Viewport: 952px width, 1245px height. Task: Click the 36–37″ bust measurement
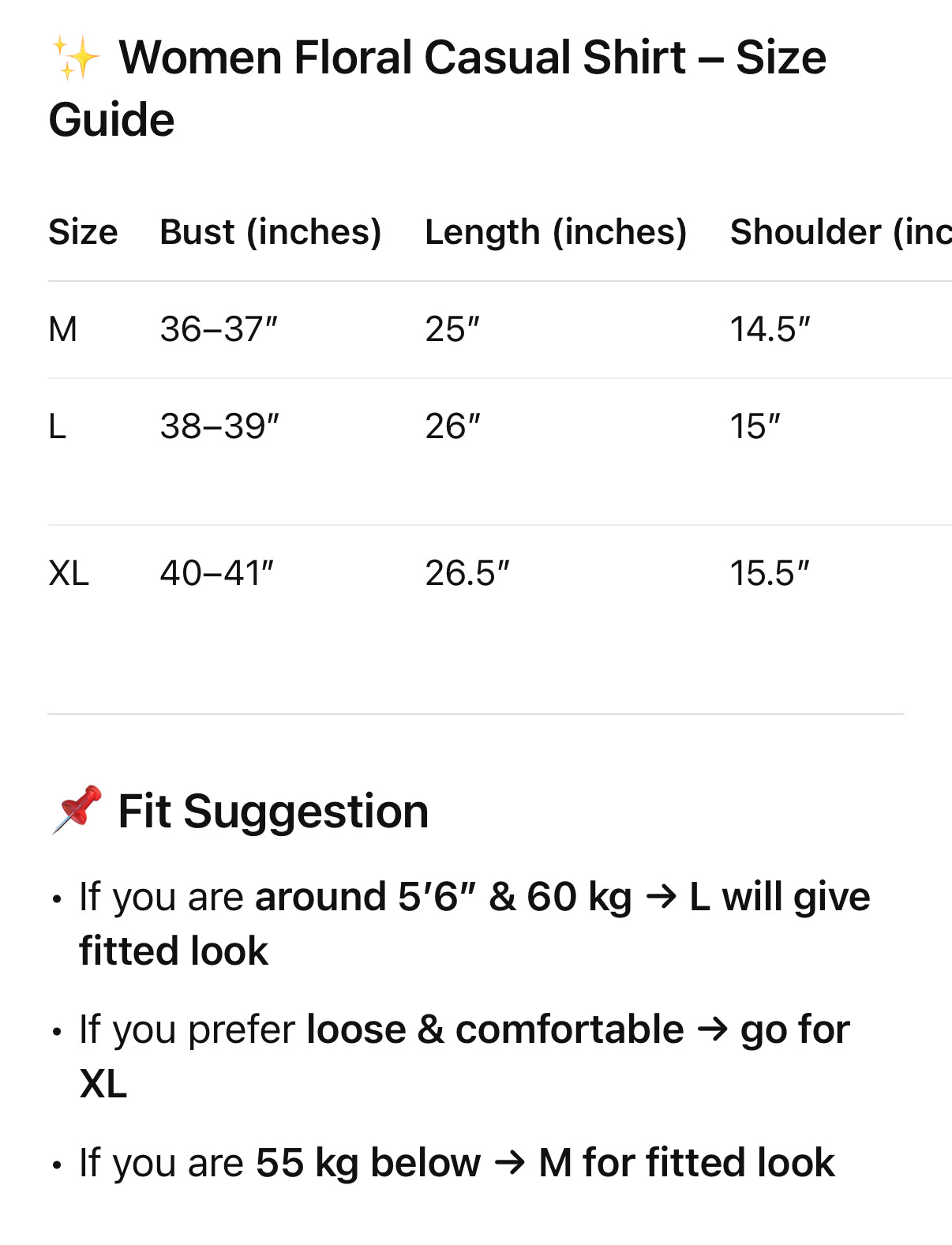point(219,329)
